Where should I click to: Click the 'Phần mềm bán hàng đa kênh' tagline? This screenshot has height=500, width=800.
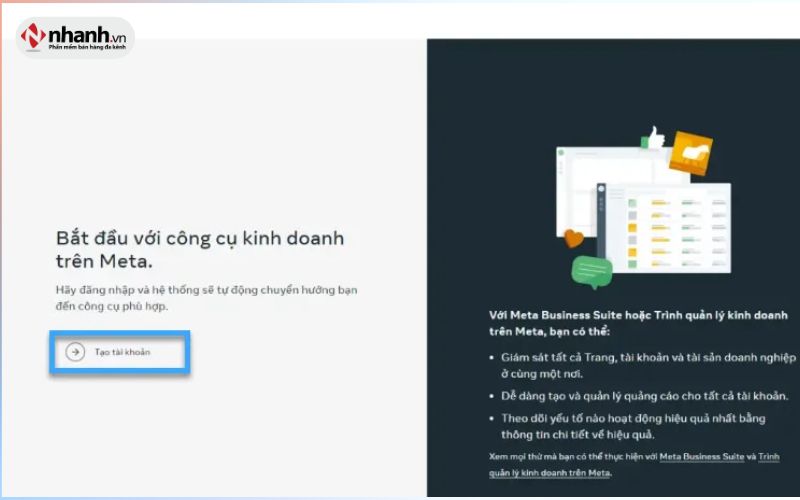click(87, 47)
